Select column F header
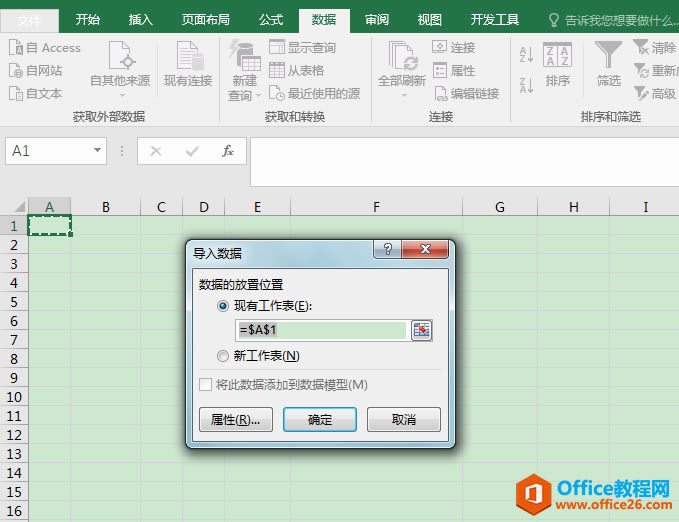679x522 pixels. 376,207
